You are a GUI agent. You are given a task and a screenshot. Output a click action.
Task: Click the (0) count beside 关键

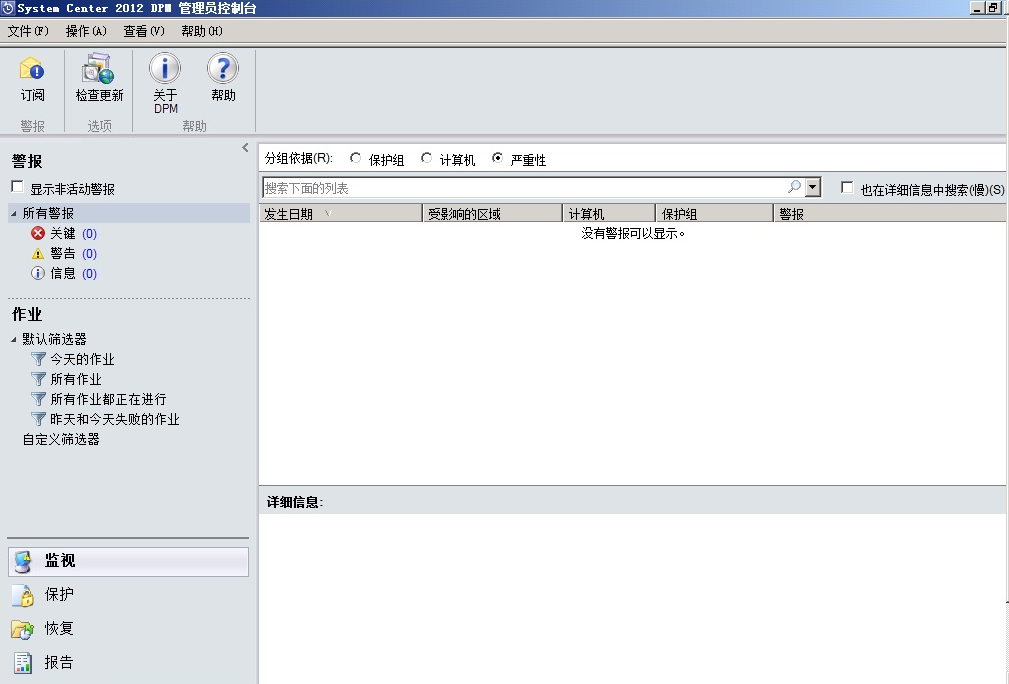89,234
